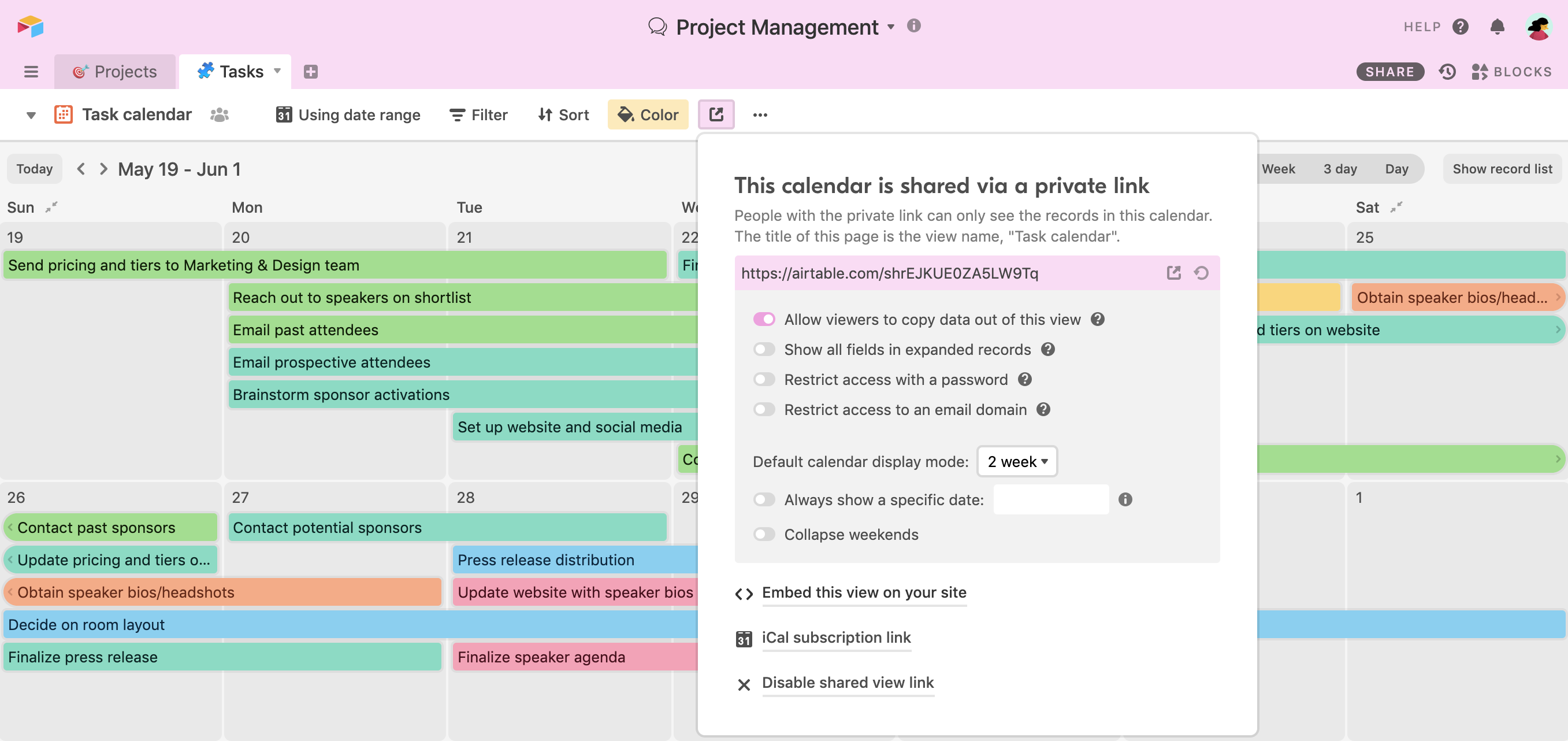Click the revision history clock icon
The height and width of the screenshot is (741, 1568).
click(x=1447, y=72)
